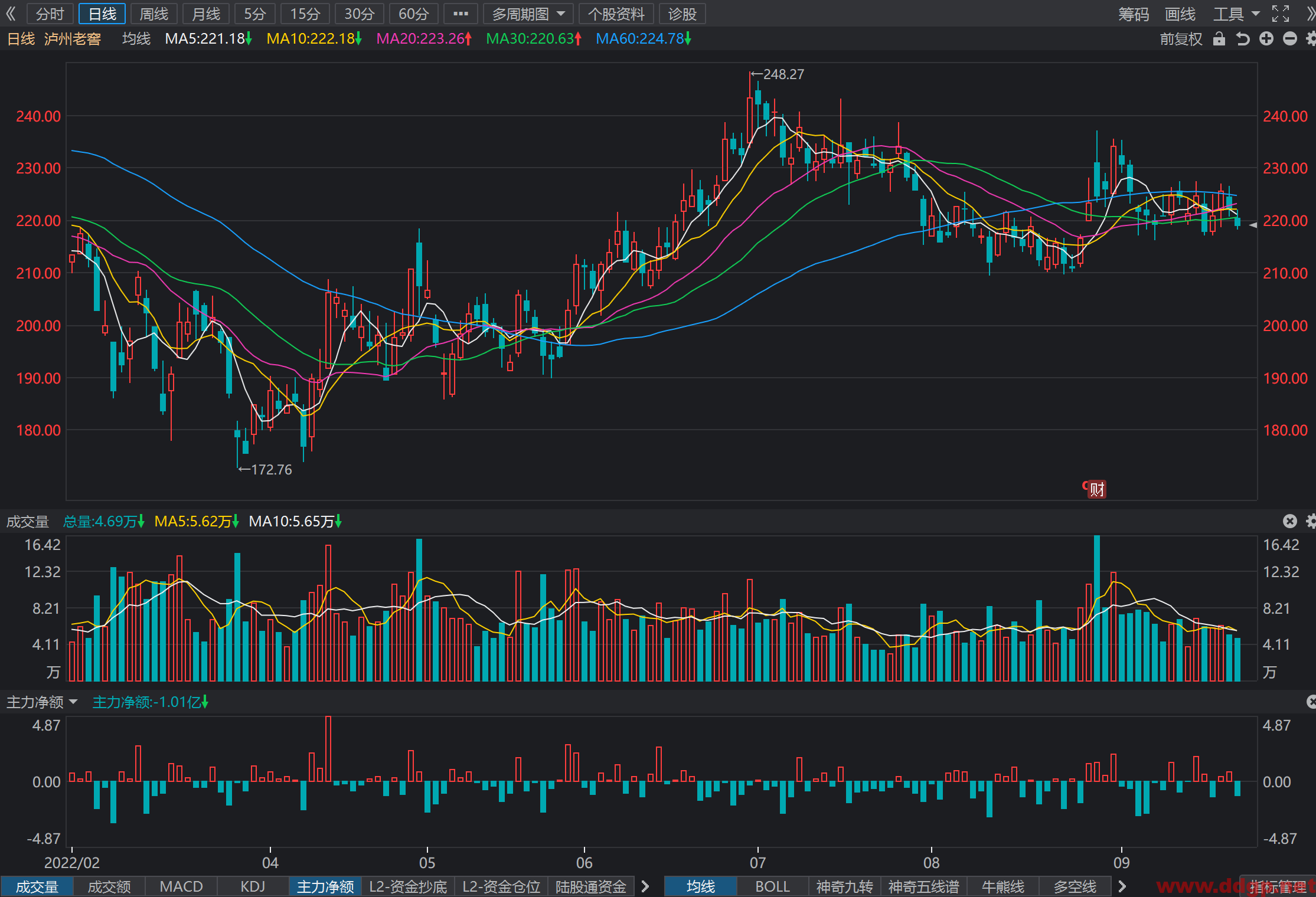The image size is (1316, 897).
Task: Toggle the 均线 moving average overlay label
Action: pyautogui.click(x=136, y=39)
